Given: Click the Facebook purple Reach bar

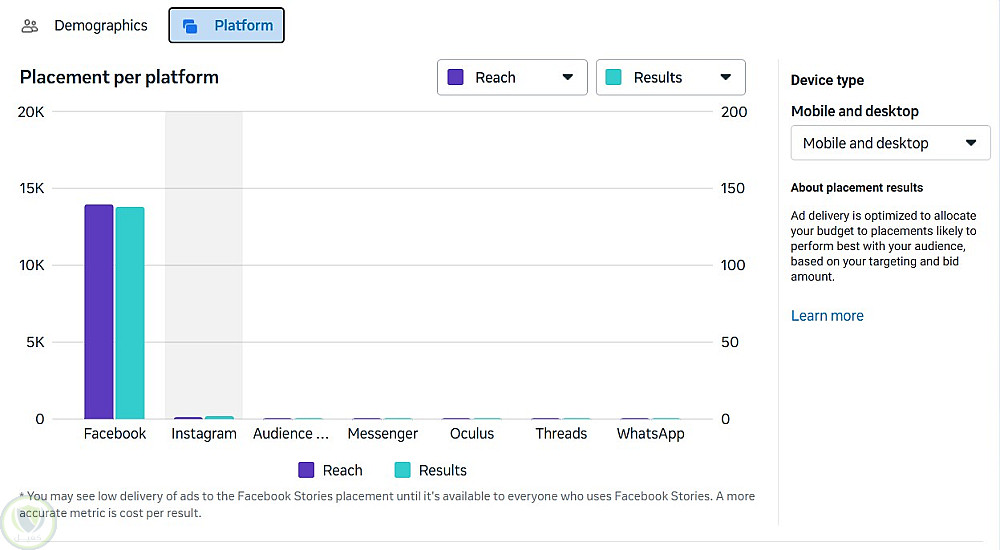Looking at the screenshot, I should (x=98, y=311).
